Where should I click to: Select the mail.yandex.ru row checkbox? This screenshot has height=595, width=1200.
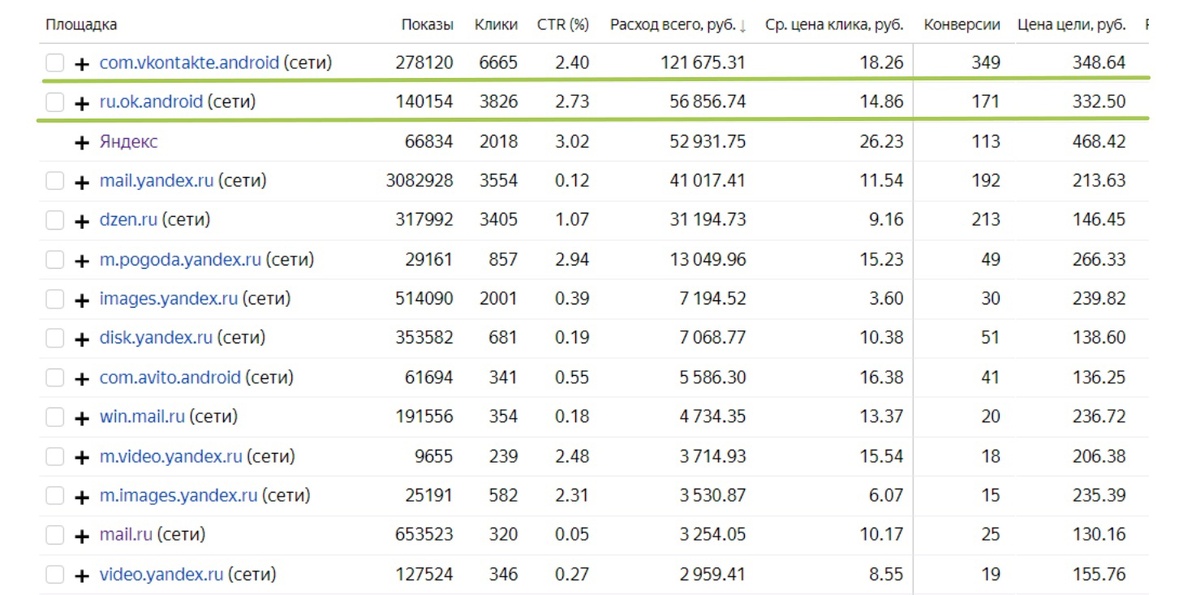click(55, 181)
